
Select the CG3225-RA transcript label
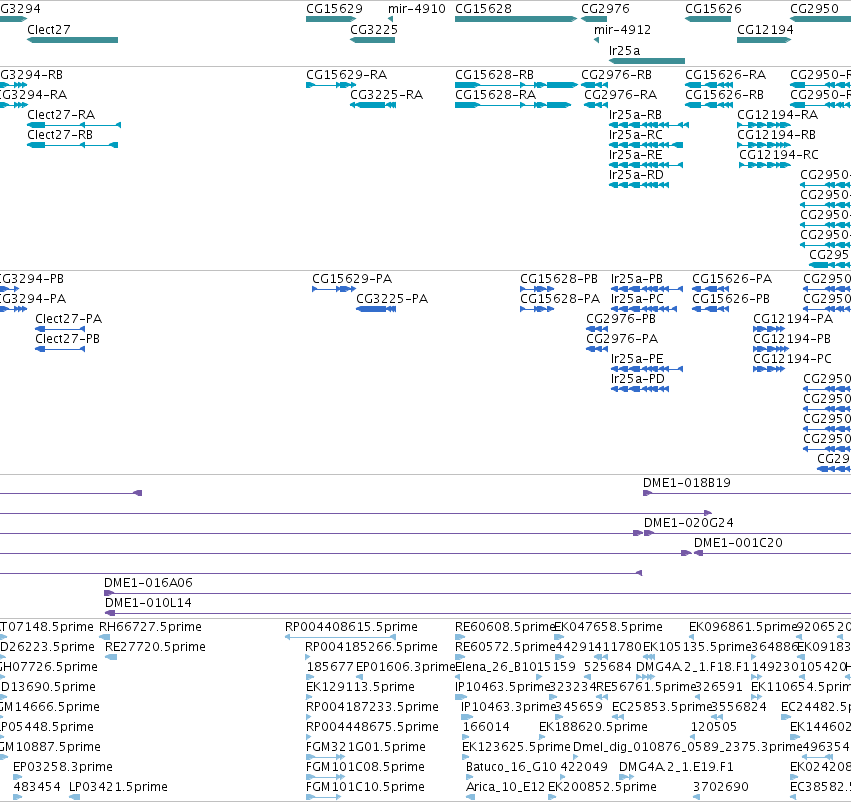[386, 95]
